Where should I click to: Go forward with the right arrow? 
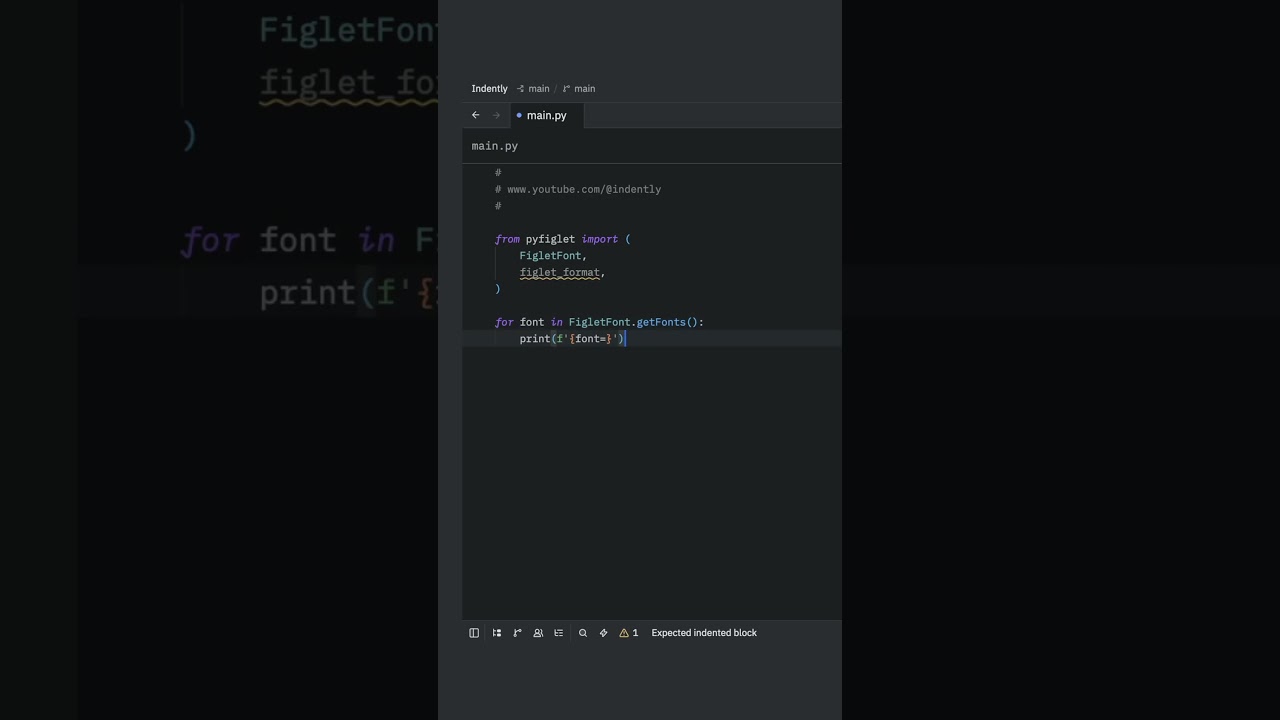tap(496, 115)
